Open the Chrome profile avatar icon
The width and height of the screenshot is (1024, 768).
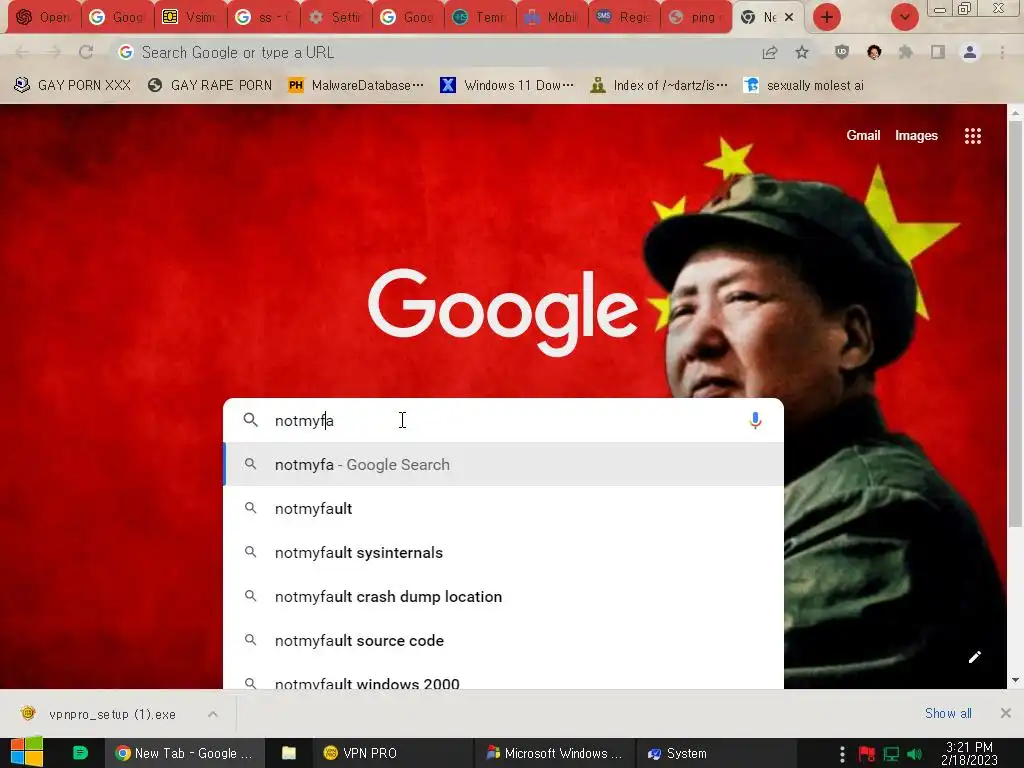[970, 53]
